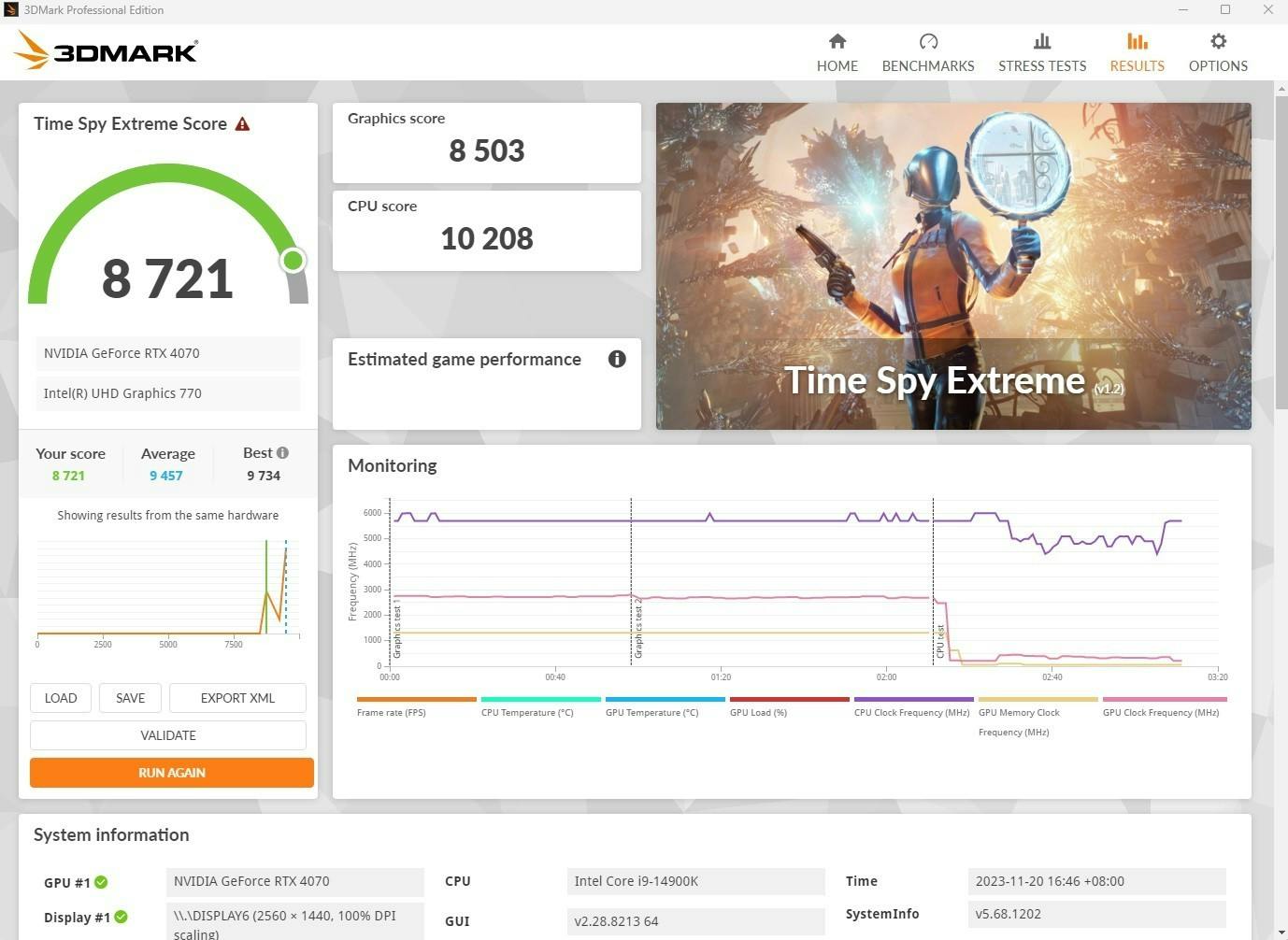
Task: Open the Home section icon
Action: tap(837, 41)
